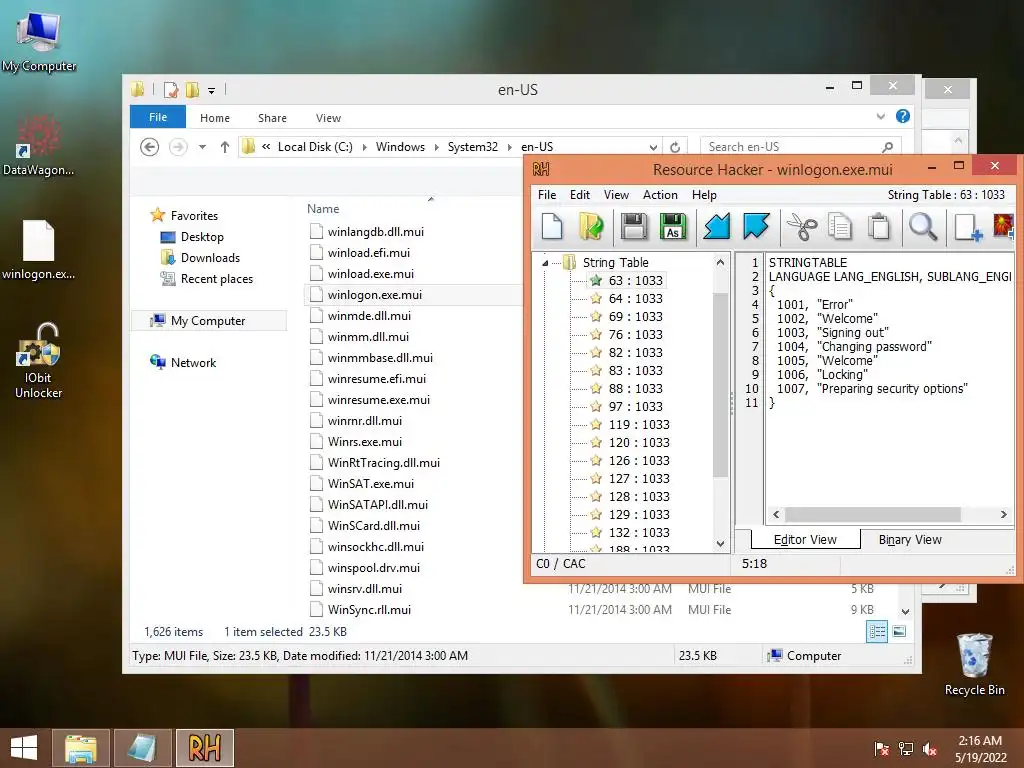Open the File menu in Resource Hacker

pyautogui.click(x=547, y=195)
